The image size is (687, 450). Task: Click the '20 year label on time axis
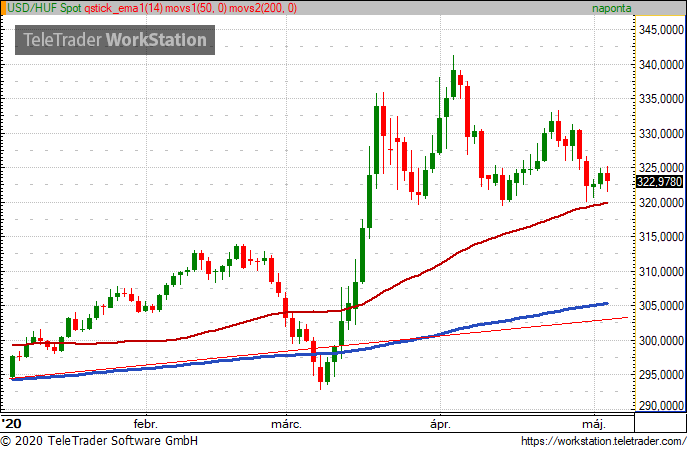pyautogui.click(x=11, y=424)
